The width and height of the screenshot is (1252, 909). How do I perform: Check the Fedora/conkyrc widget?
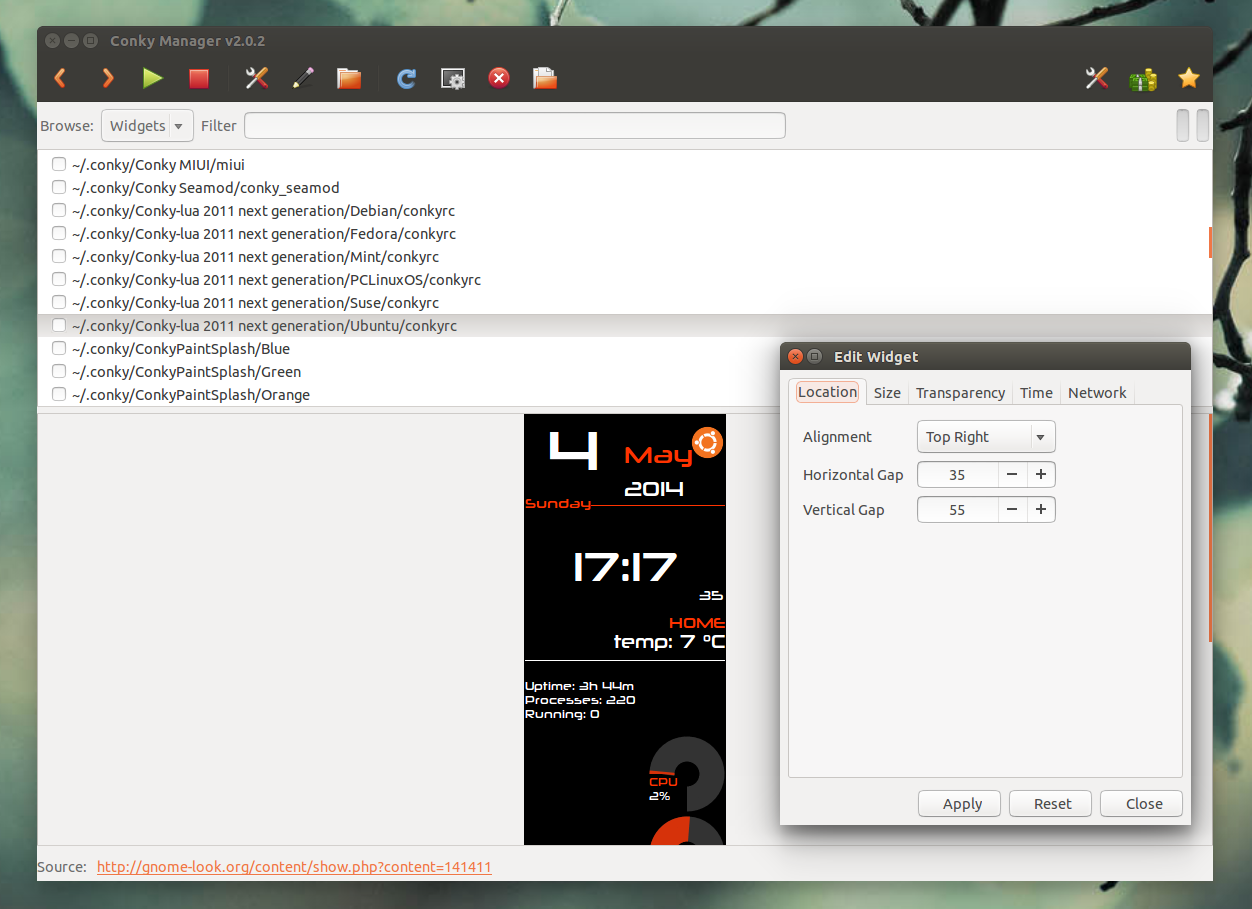pyautogui.click(x=59, y=233)
